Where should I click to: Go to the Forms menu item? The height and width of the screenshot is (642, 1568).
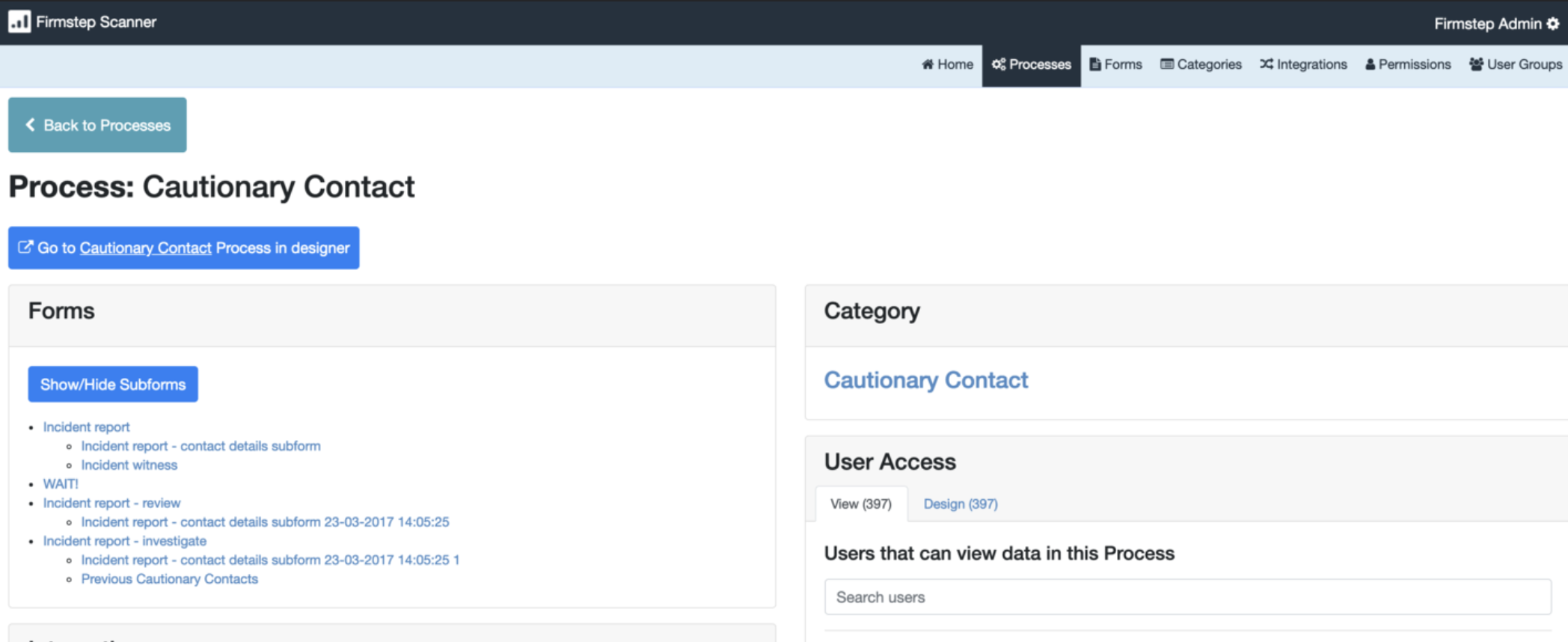1115,64
